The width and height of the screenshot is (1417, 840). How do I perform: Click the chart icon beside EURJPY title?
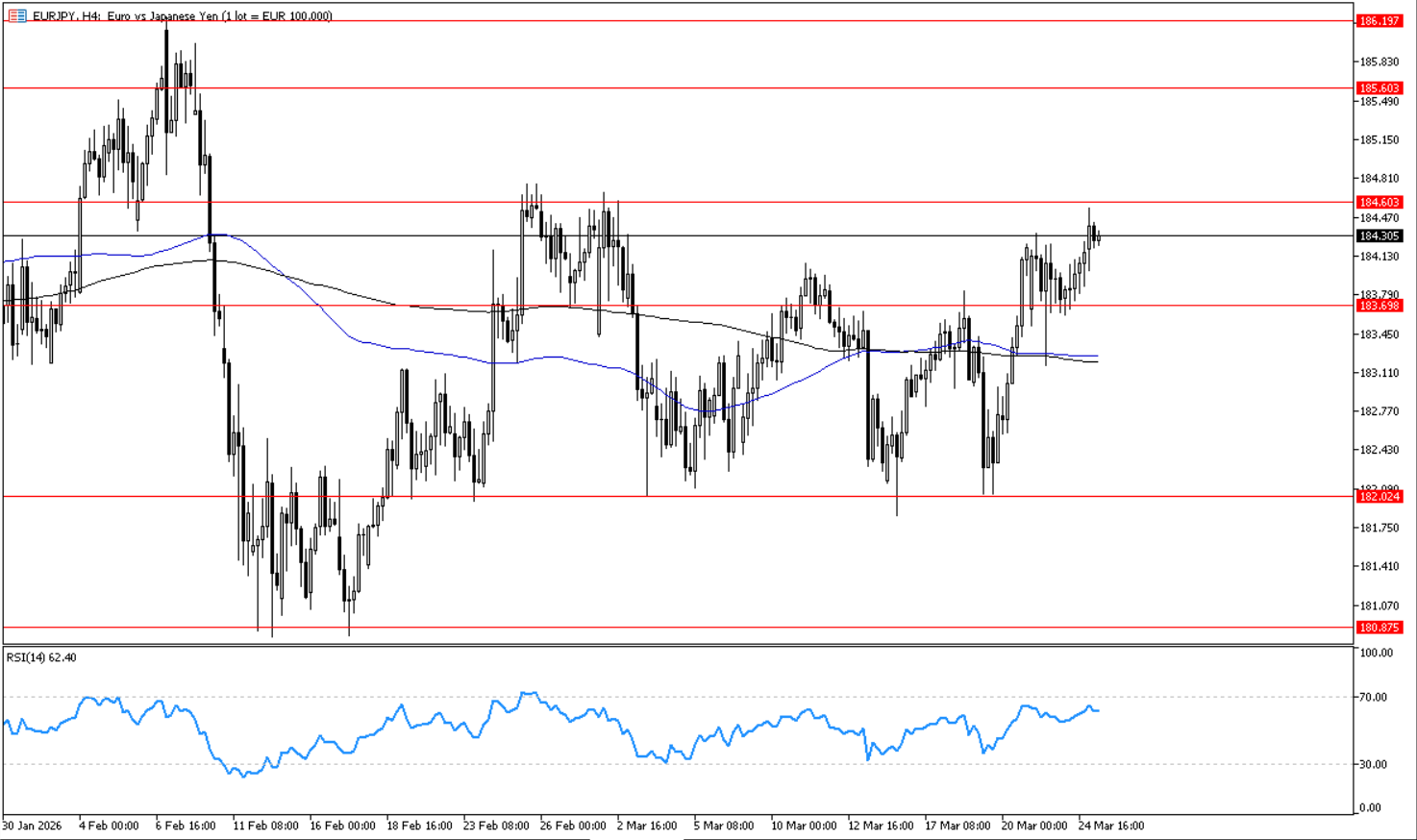[16, 16]
